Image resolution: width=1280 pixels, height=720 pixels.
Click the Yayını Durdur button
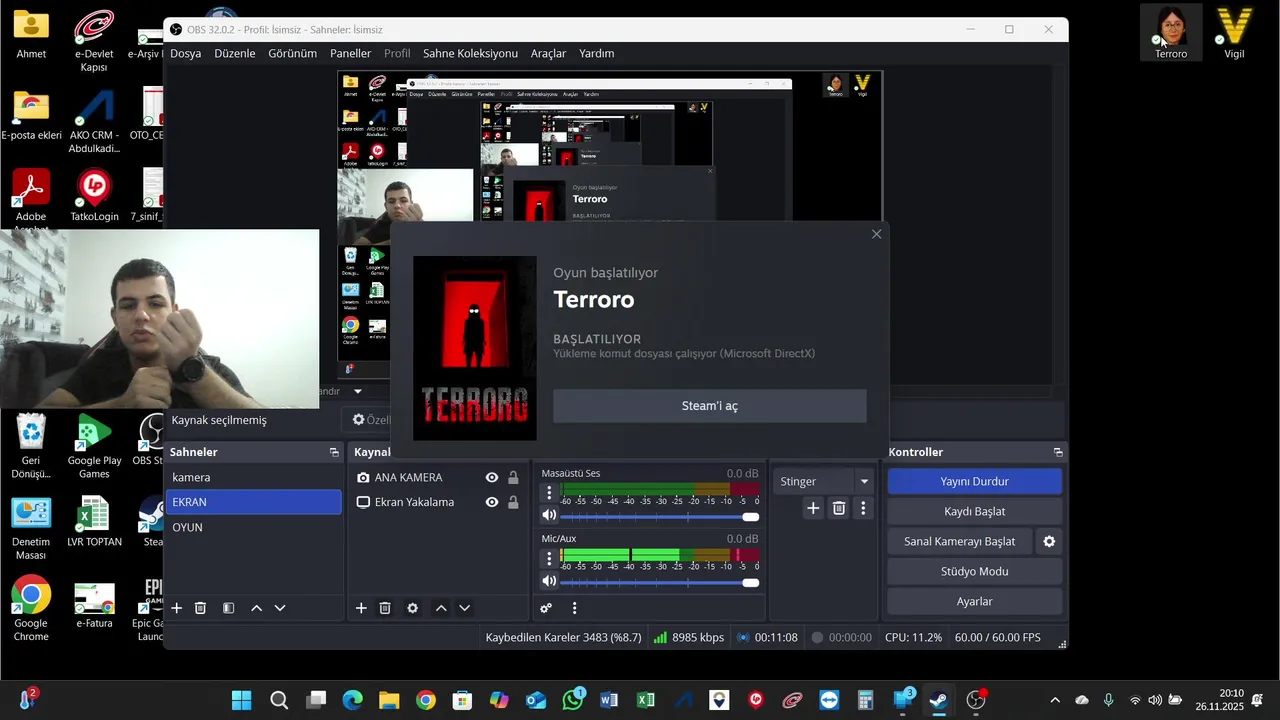pos(974,481)
